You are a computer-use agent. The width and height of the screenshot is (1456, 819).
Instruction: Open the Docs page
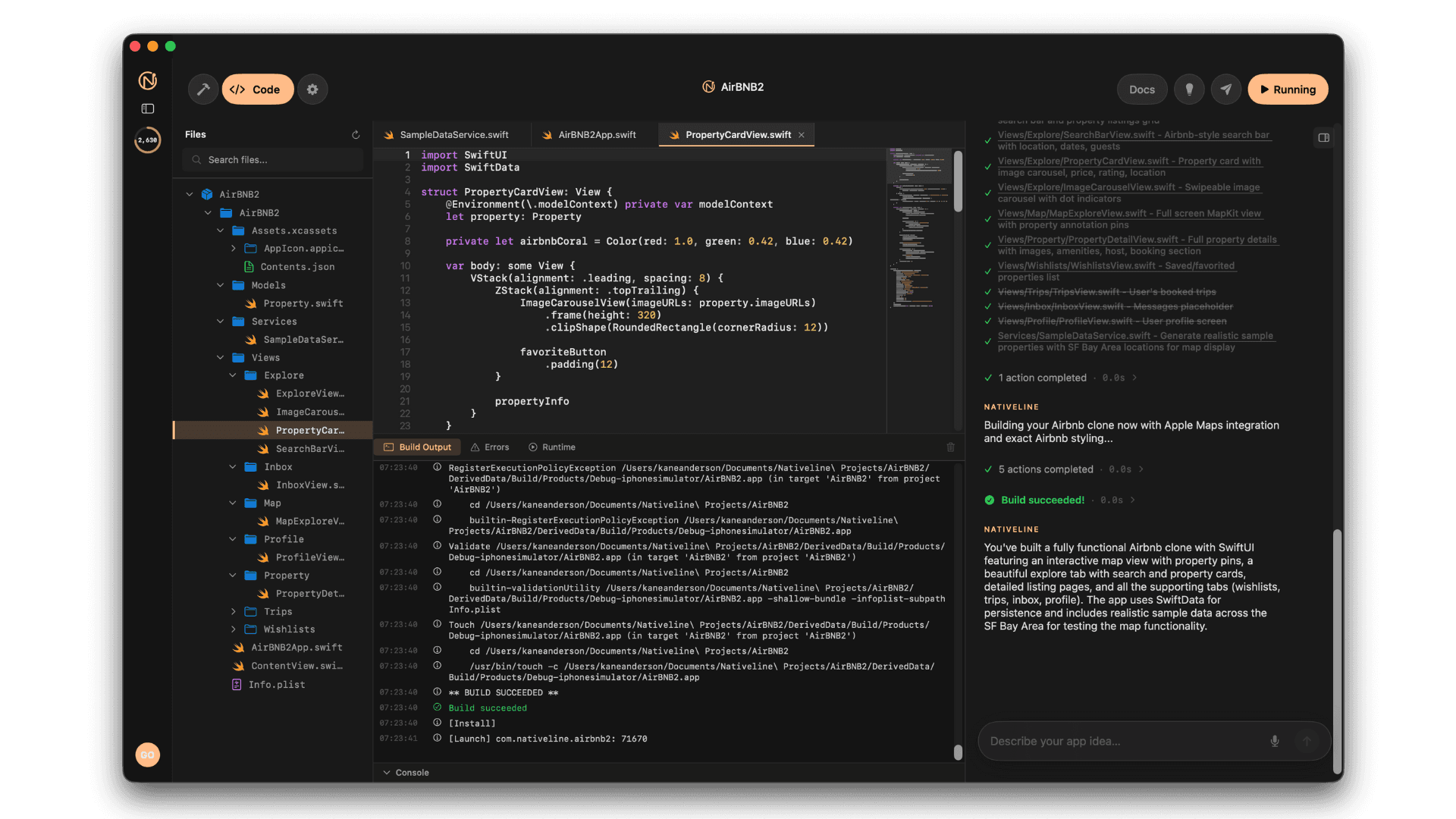click(x=1141, y=89)
